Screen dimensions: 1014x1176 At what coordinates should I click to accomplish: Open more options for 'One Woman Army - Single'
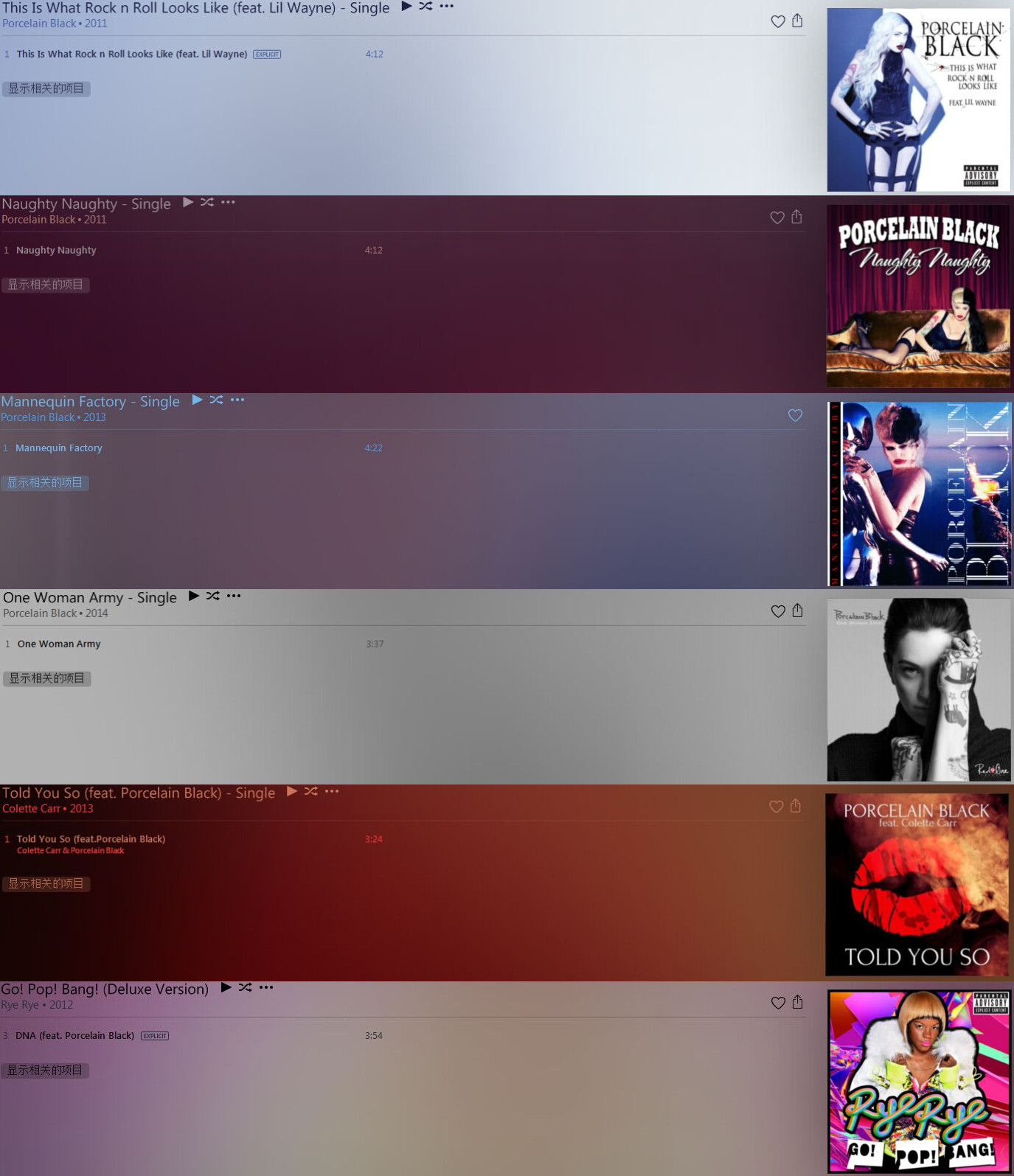tap(234, 596)
